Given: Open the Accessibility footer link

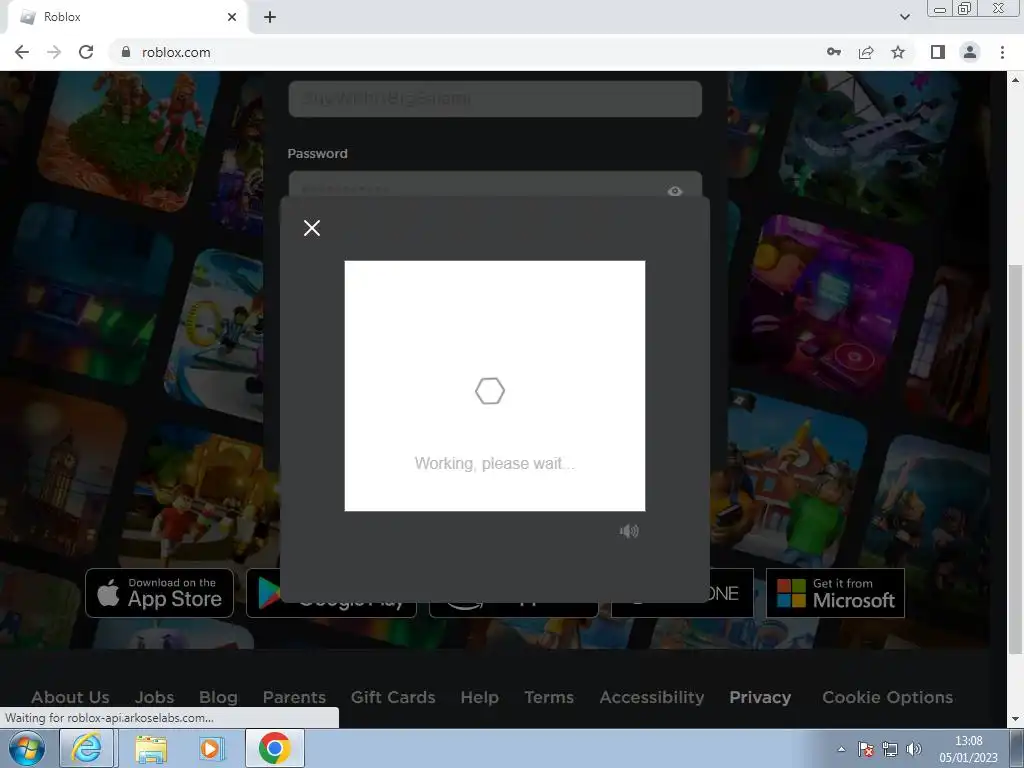Looking at the screenshot, I should pos(652,697).
